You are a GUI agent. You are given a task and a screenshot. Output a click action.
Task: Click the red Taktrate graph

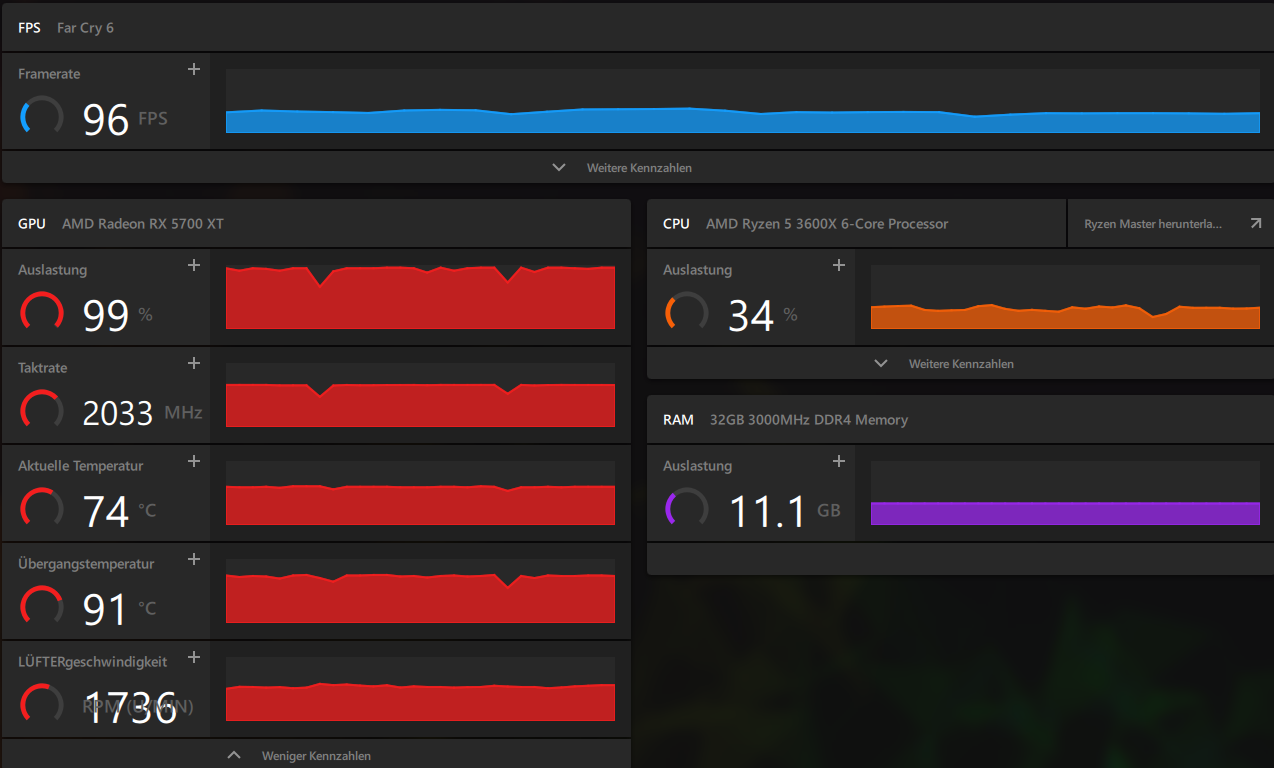(x=420, y=395)
